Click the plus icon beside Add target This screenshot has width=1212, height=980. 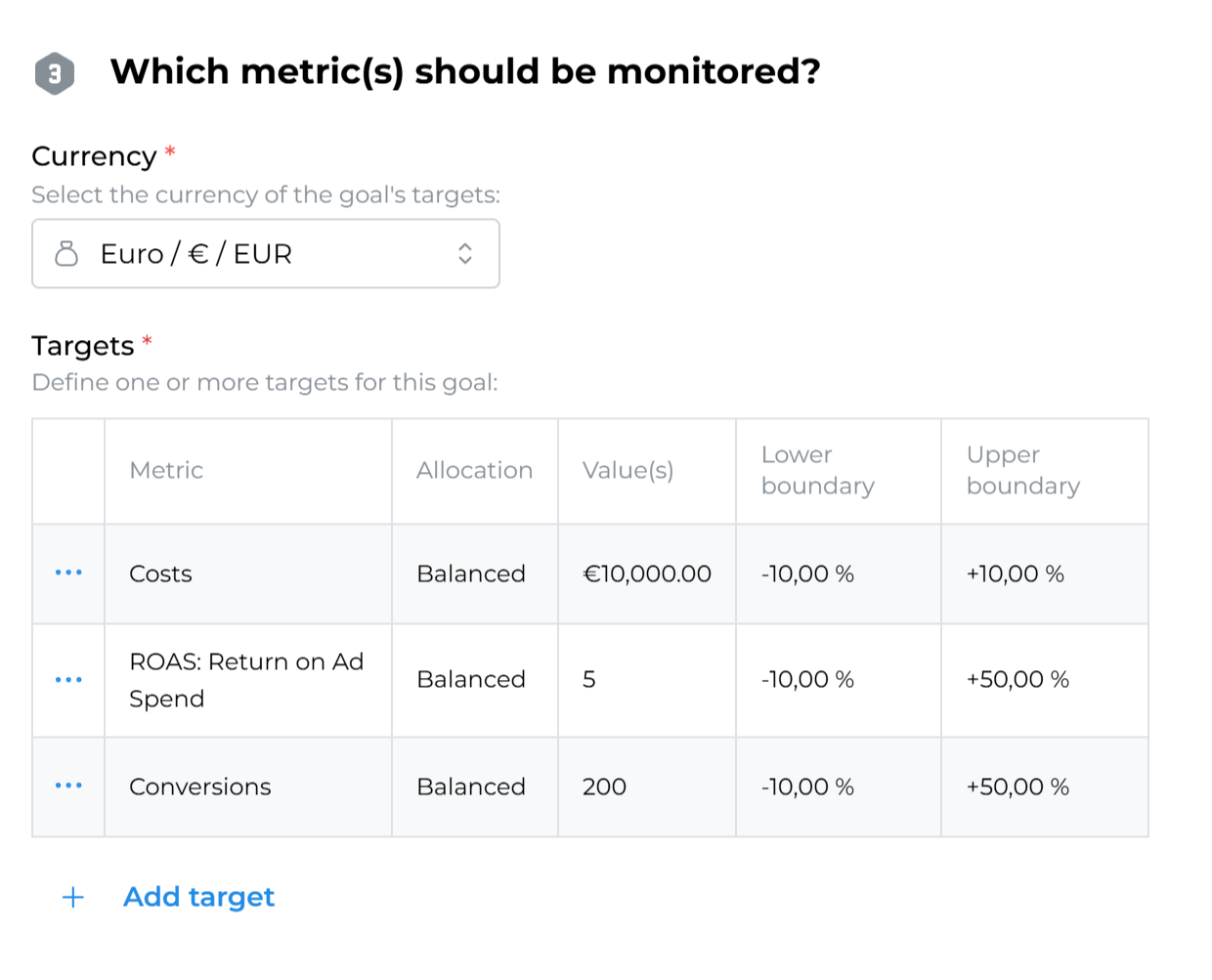point(73,897)
